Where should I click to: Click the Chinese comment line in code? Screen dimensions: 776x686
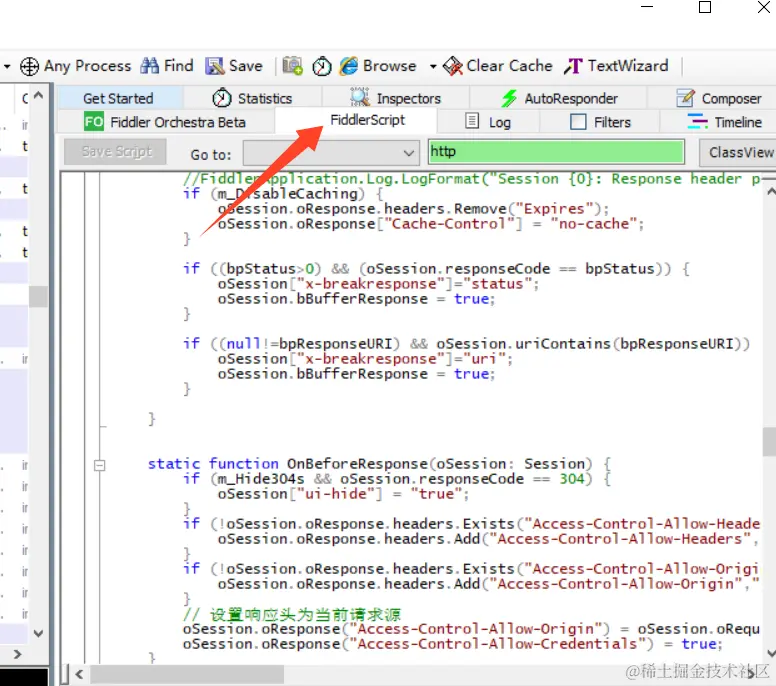tap(292, 614)
